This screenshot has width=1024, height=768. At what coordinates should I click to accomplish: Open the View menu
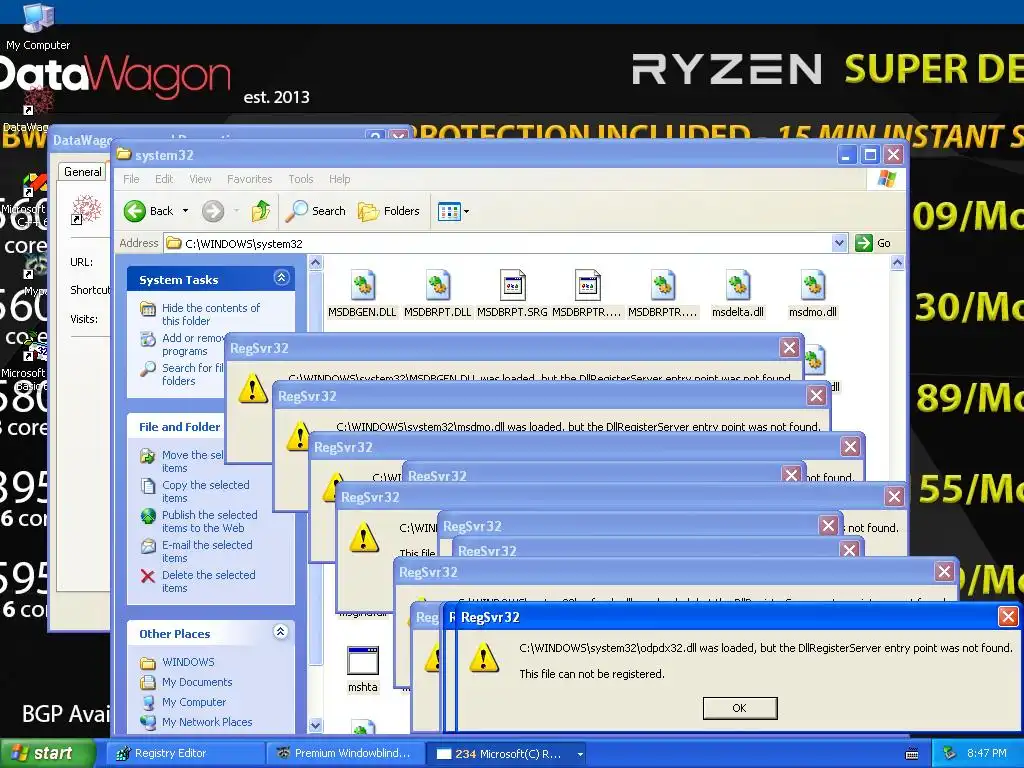(x=200, y=179)
